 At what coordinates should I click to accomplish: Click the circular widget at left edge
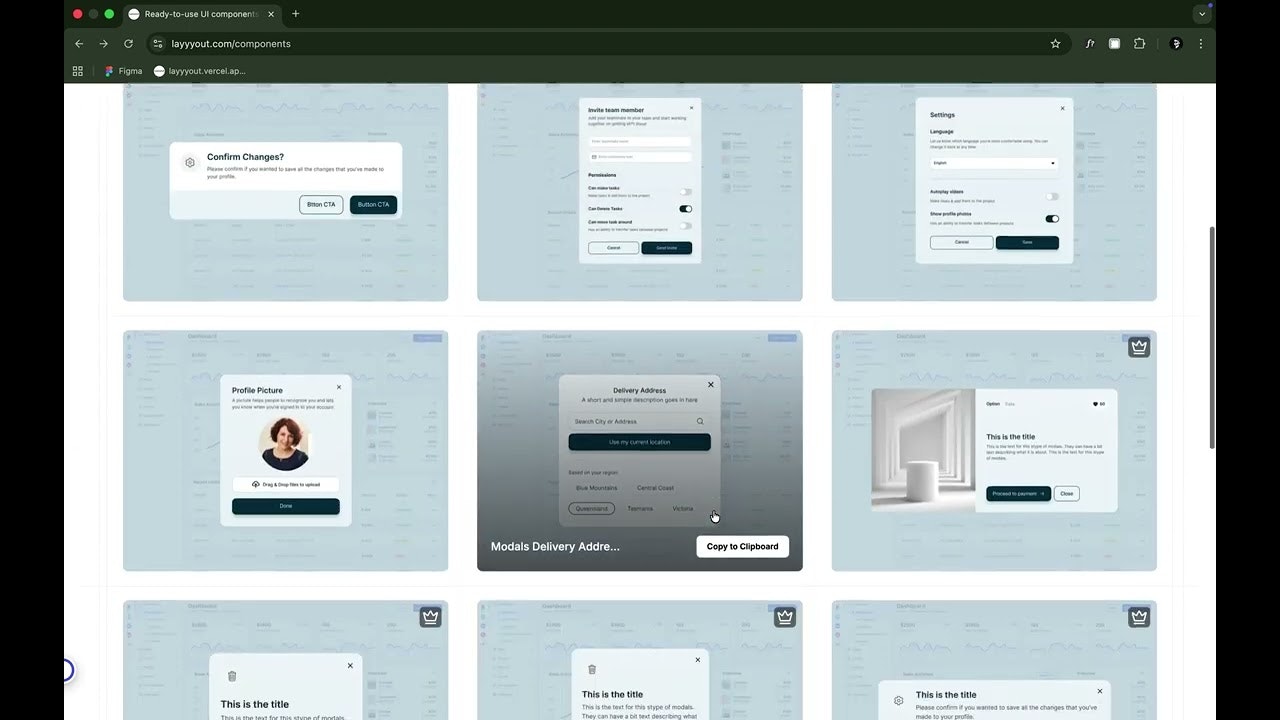pyautogui.click(x=66, y=670)
